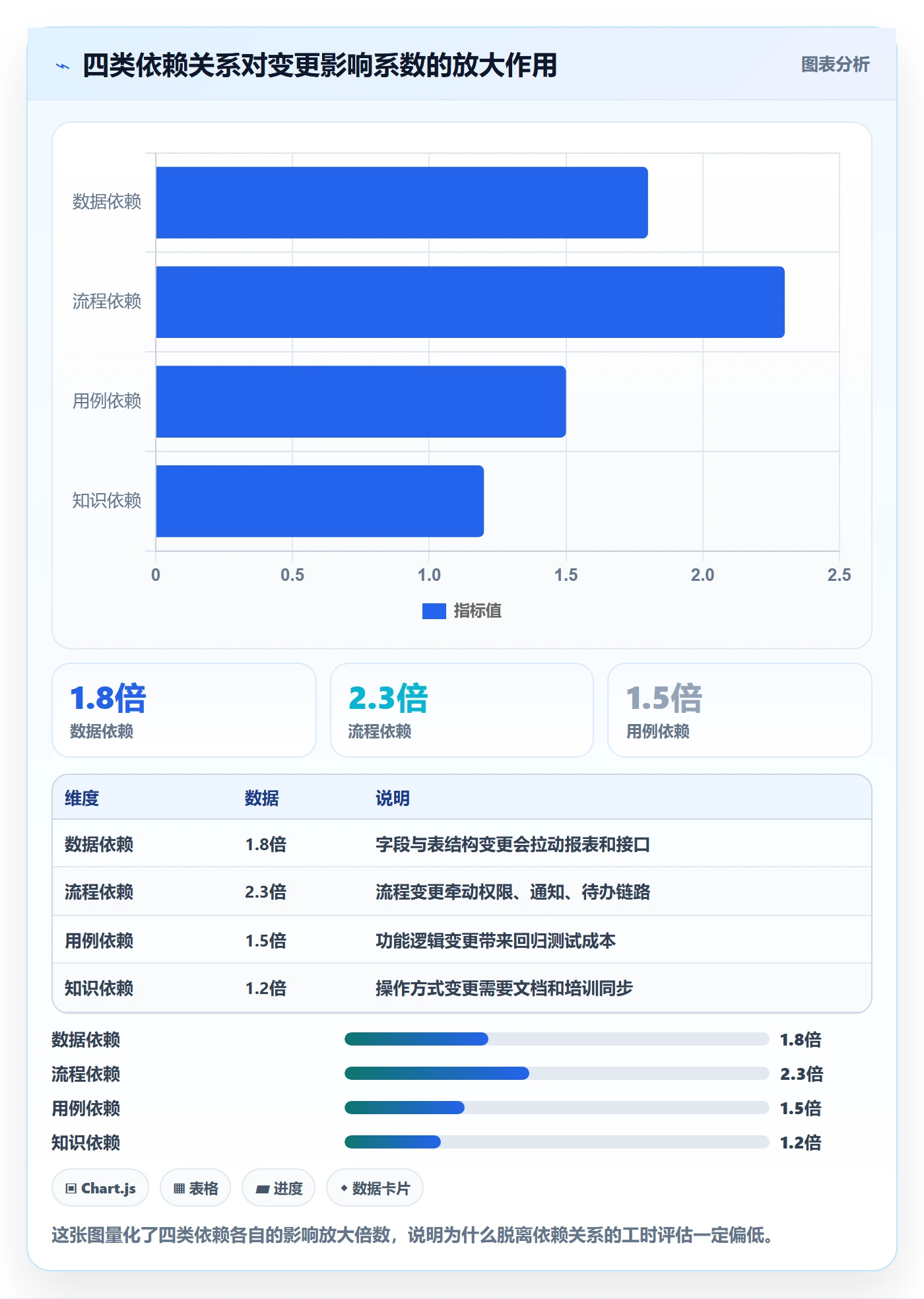This screenshot has width=924, height=1299.
Task: Click the 1.2倍 cell in the table
Action: point(266,988)
